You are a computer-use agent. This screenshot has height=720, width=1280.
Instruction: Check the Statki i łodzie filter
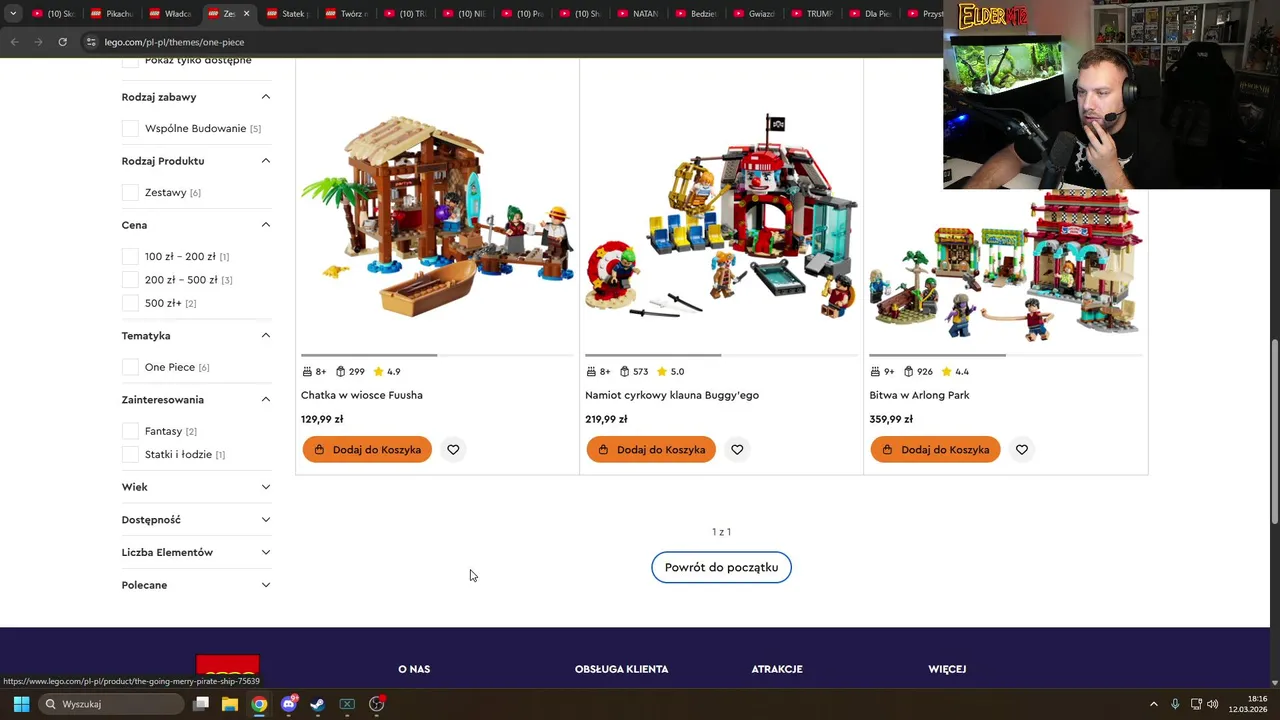click(x=130, y=454)
